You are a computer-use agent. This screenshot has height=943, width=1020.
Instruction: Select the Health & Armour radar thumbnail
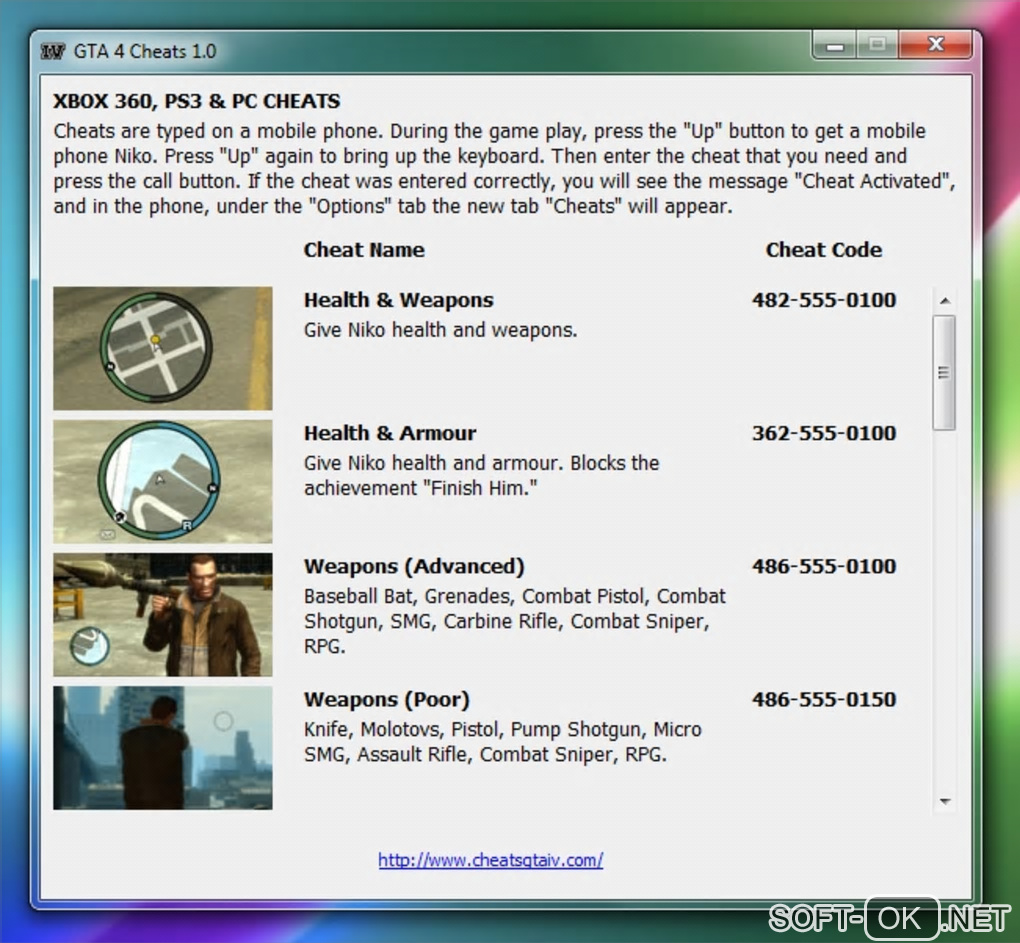(163, 481)
